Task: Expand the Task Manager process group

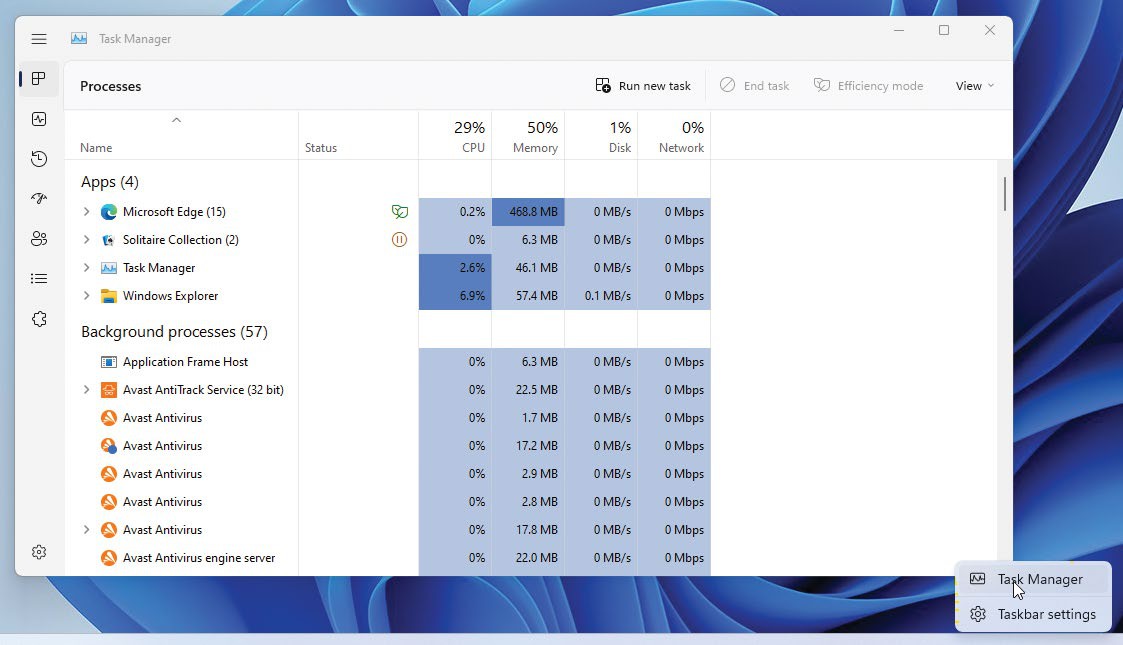Action: tap(86, 268)
